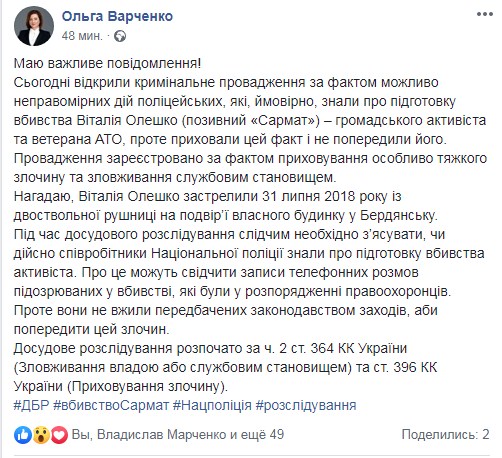Click the red Love heart reaction icon
Viewport: 502px width, 458px height.
(x=59, y=435)
